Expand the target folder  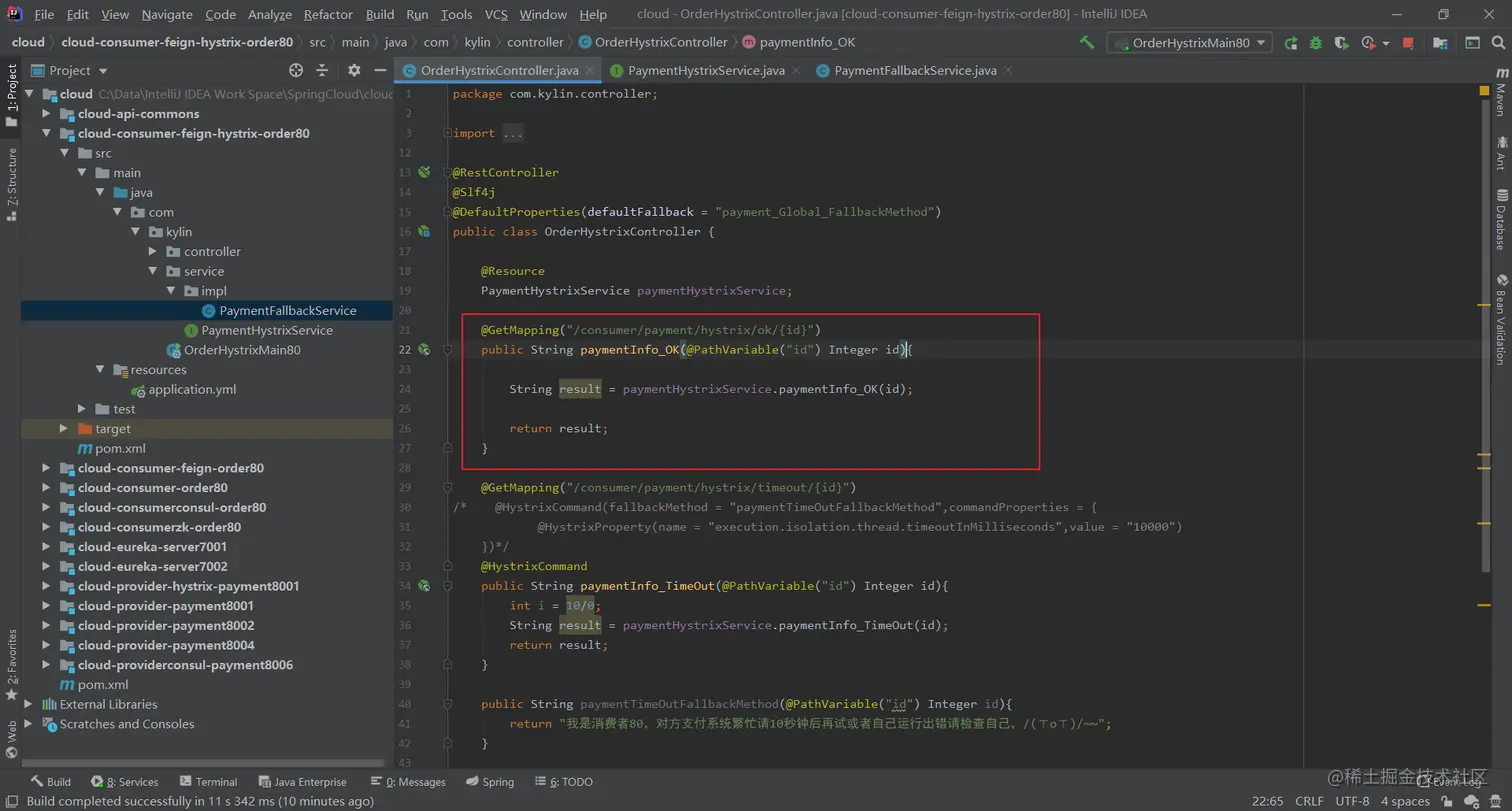click(x=64, y=428)
